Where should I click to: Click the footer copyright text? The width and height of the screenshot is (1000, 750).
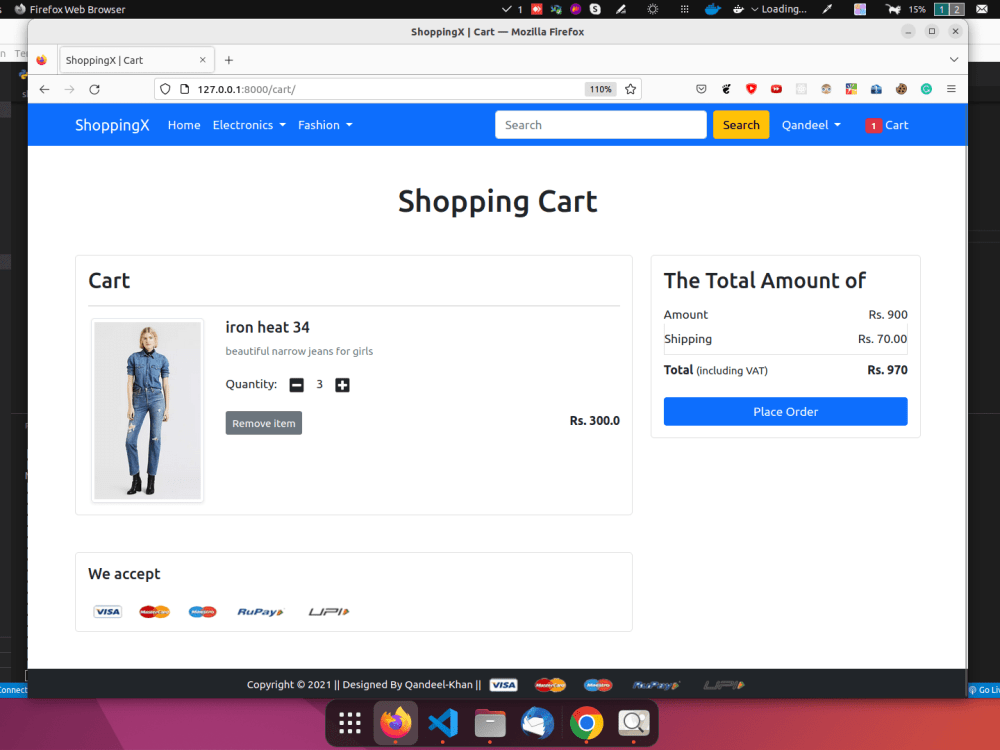point(364,684)
